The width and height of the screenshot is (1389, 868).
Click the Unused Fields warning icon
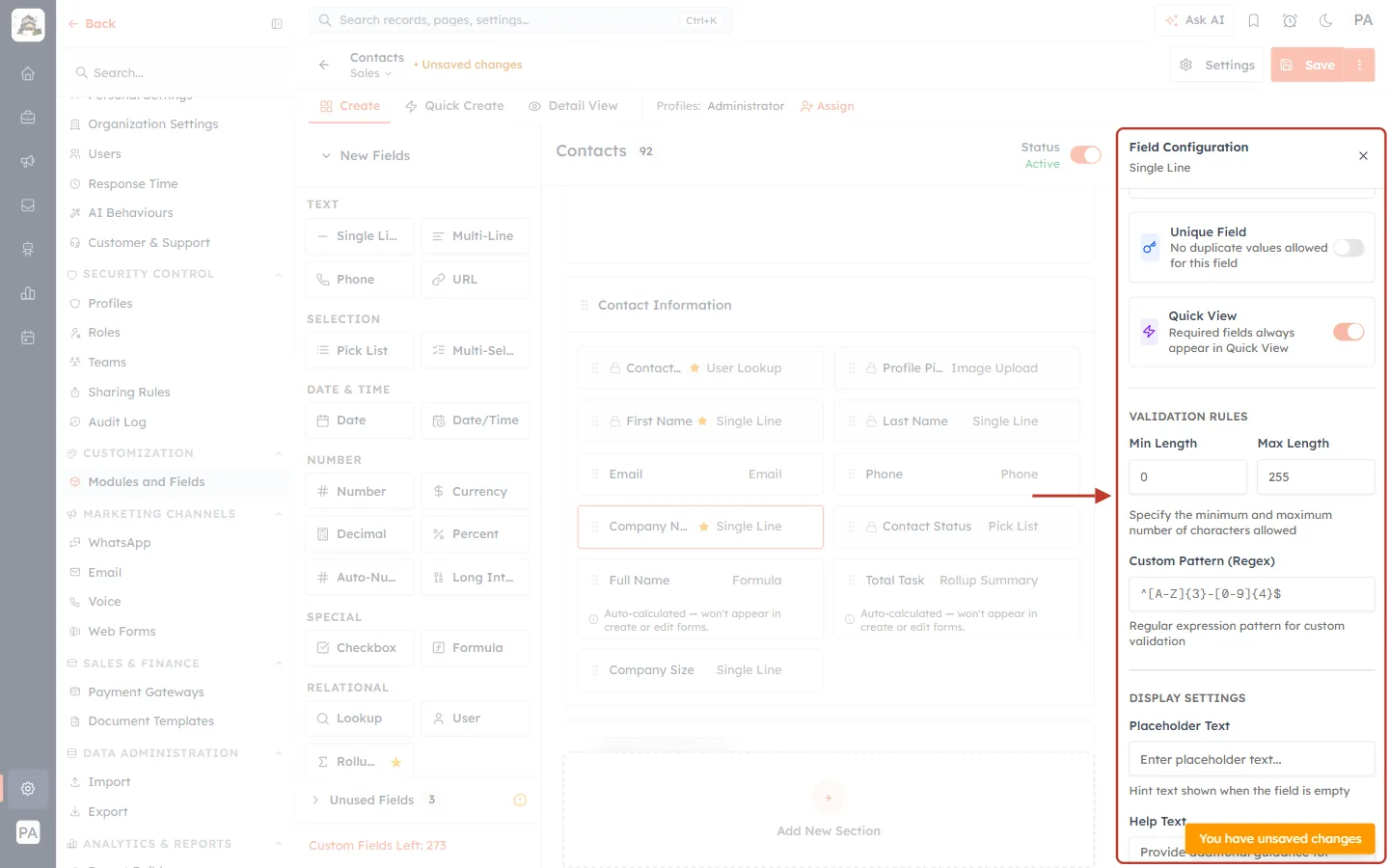pos(520,800)
